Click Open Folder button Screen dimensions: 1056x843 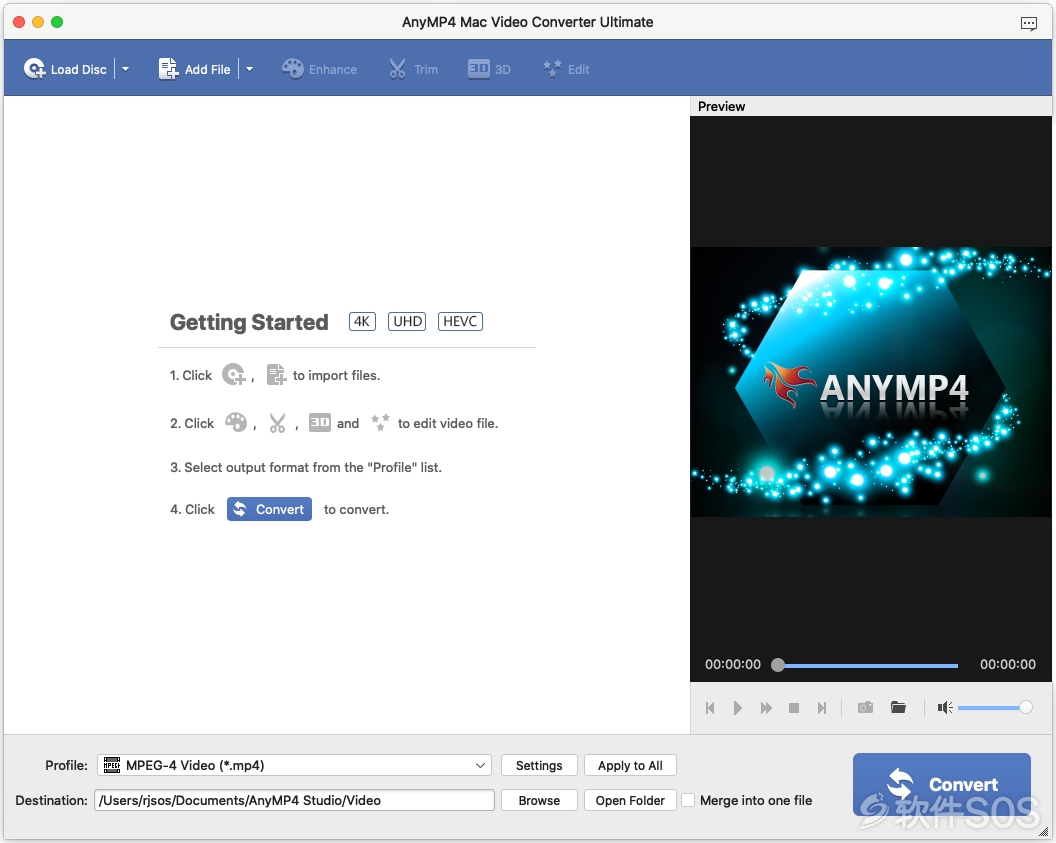point(630,800)
